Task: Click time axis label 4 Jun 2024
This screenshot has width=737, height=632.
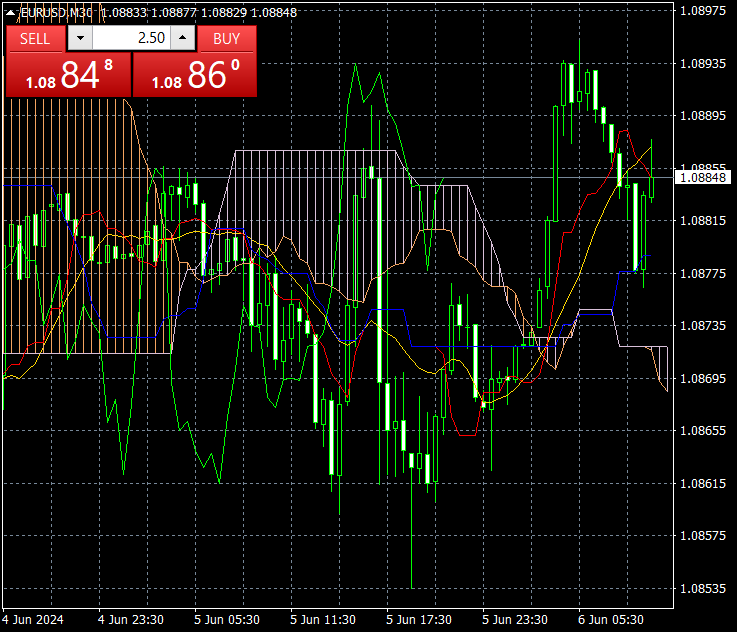Action: coord(33,620)
